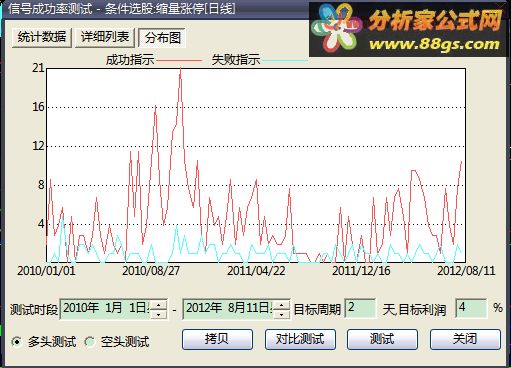Click the flower logo icon in banner
511x368 pixels.
click(x=336, y=27)
